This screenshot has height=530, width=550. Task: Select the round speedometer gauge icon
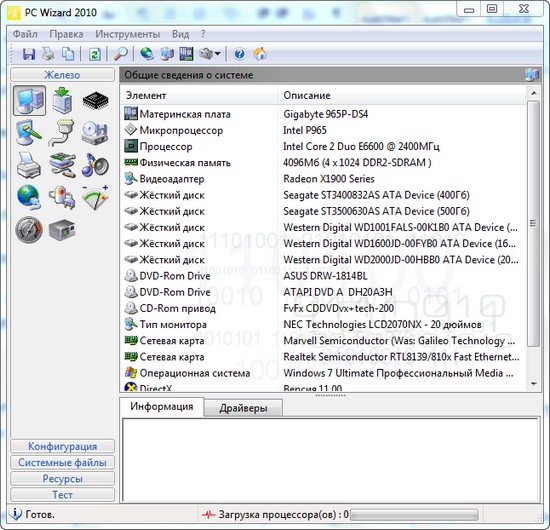(x=29, y=230)
